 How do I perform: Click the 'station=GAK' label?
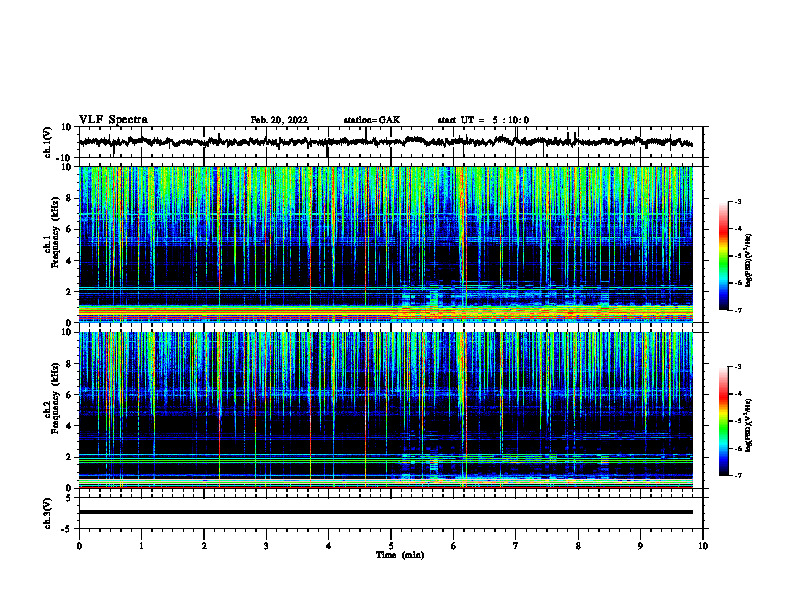[x=372, y=120]
